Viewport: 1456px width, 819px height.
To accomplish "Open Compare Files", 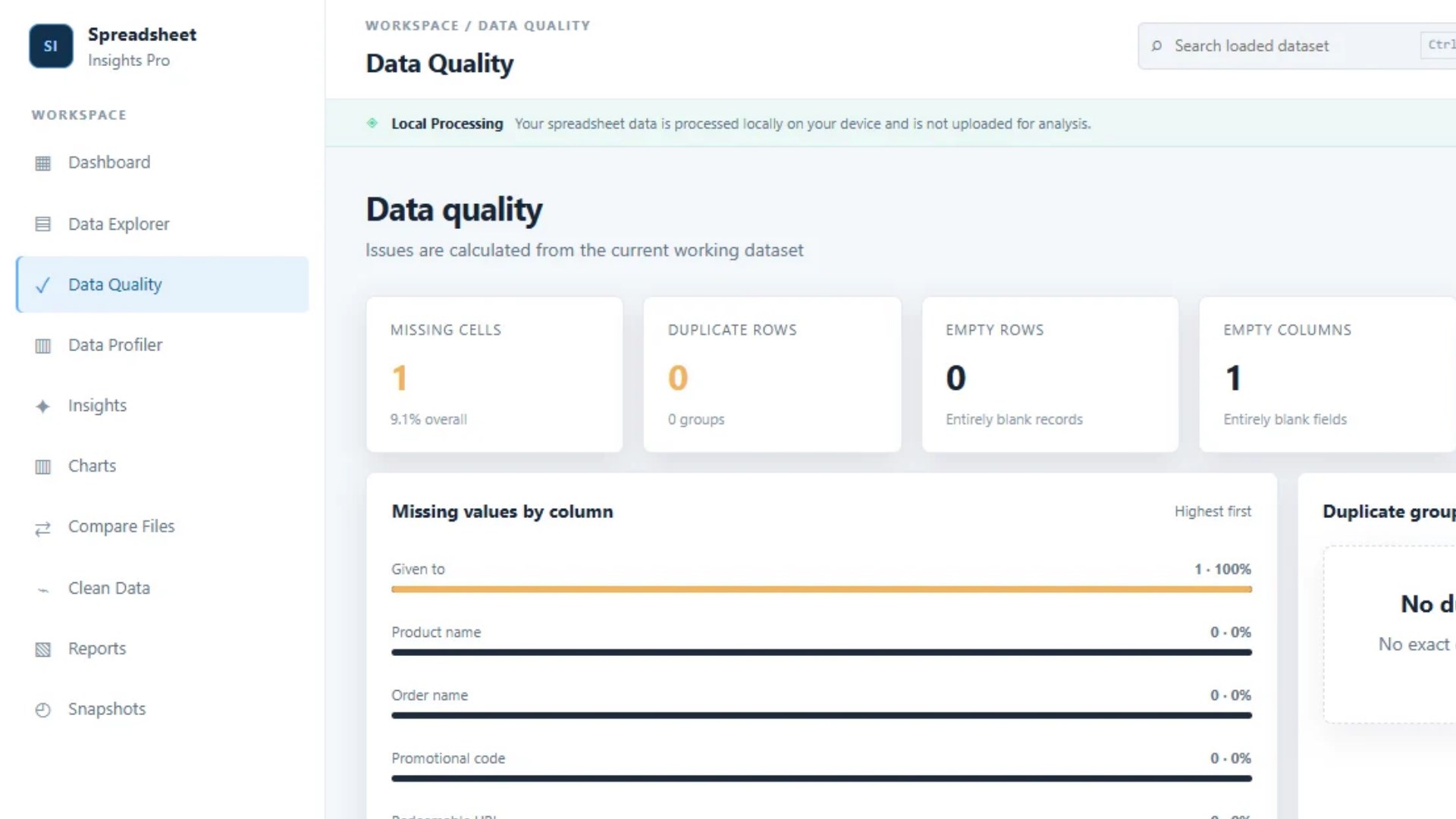I will pyautogui.click(x=162, y=526).
